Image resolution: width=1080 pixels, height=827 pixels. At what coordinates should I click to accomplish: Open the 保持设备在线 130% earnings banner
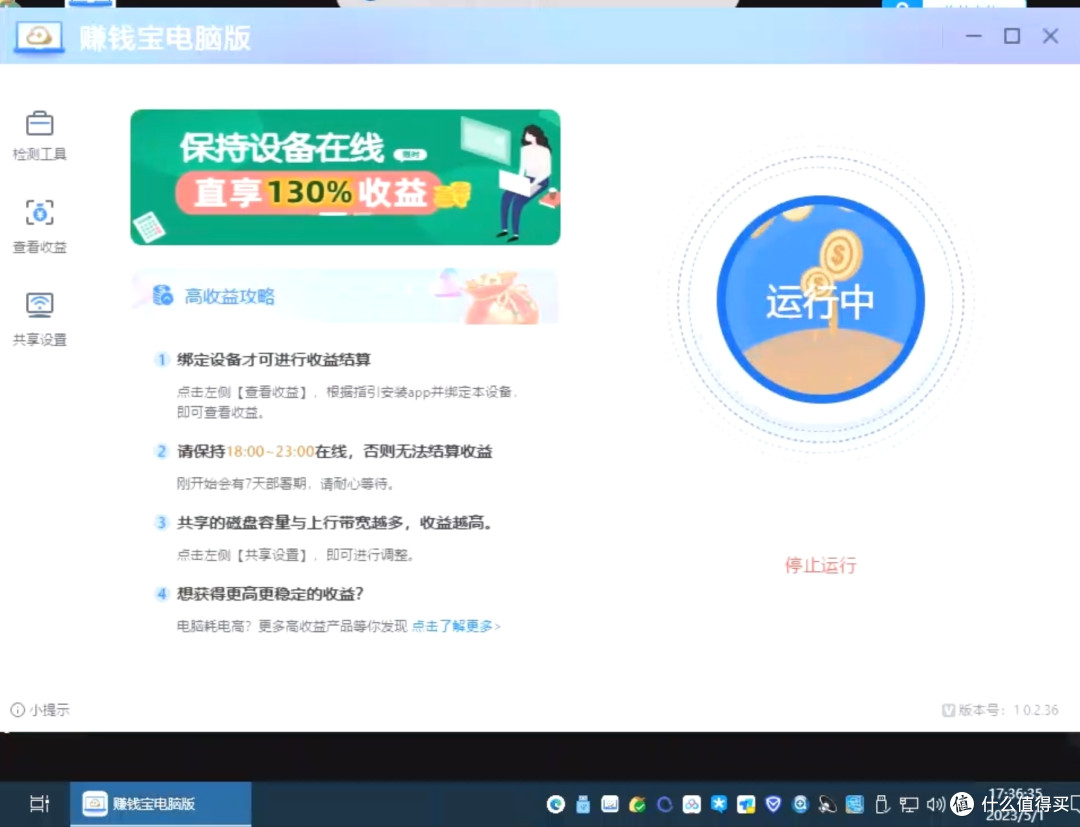click(345, 177)
